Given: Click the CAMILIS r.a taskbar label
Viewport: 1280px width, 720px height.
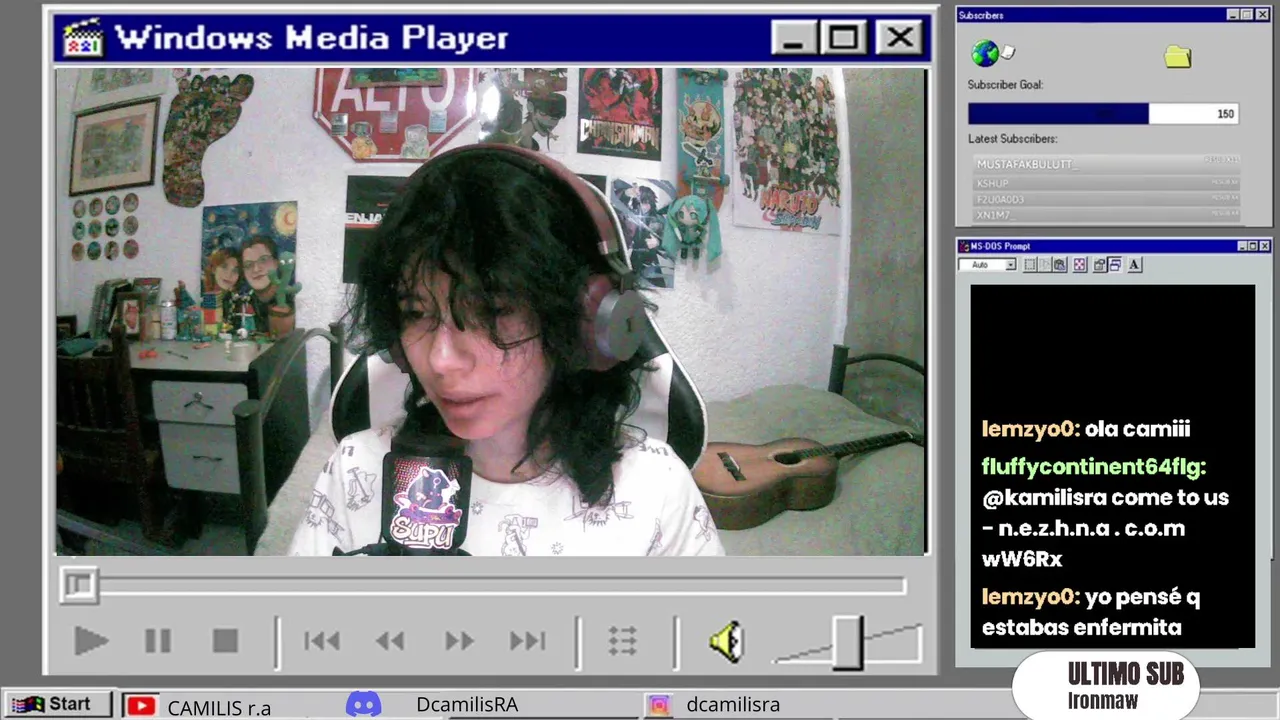Looking at the screenshot, I should 219,707.
